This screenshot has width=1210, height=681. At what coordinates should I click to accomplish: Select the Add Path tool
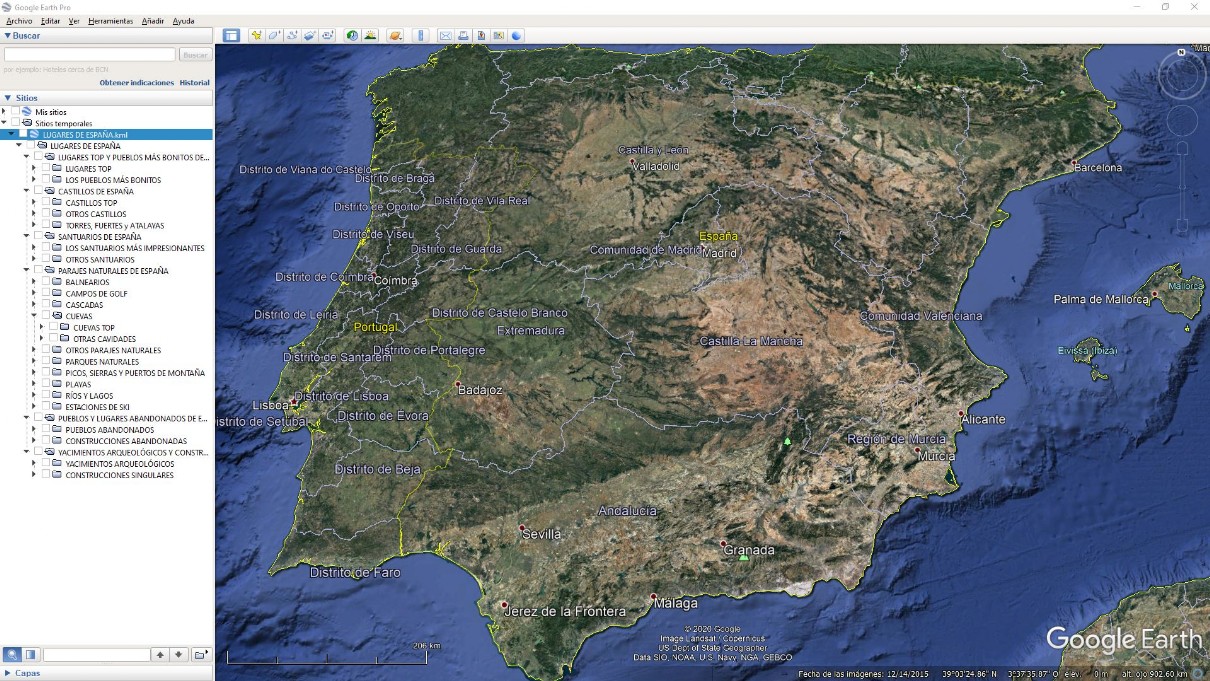click(292, 35)
